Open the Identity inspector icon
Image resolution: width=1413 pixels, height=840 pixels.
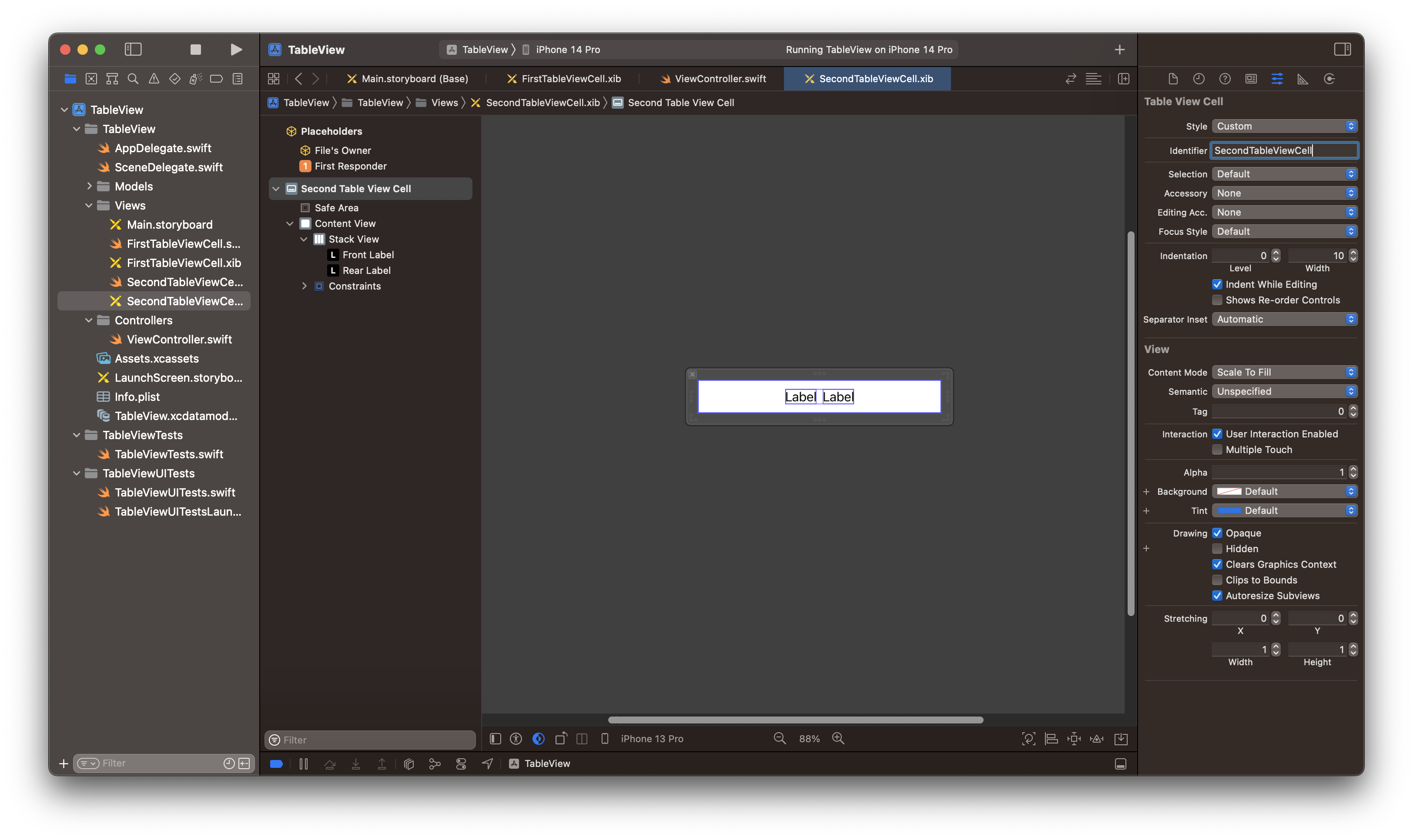coord(1250,79)
